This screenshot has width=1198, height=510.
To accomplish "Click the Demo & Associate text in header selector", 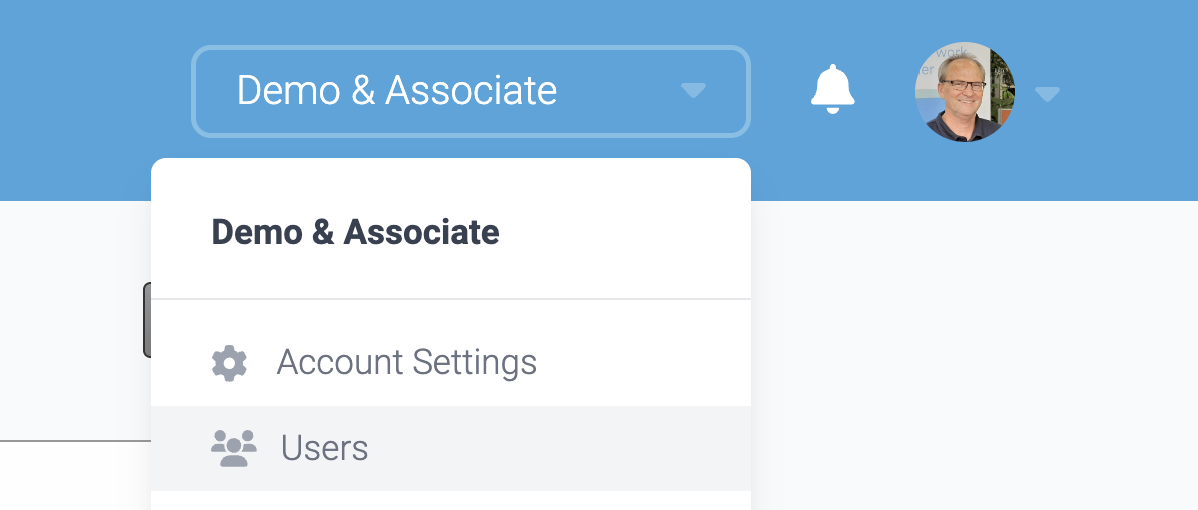I will tap(397, 91).
